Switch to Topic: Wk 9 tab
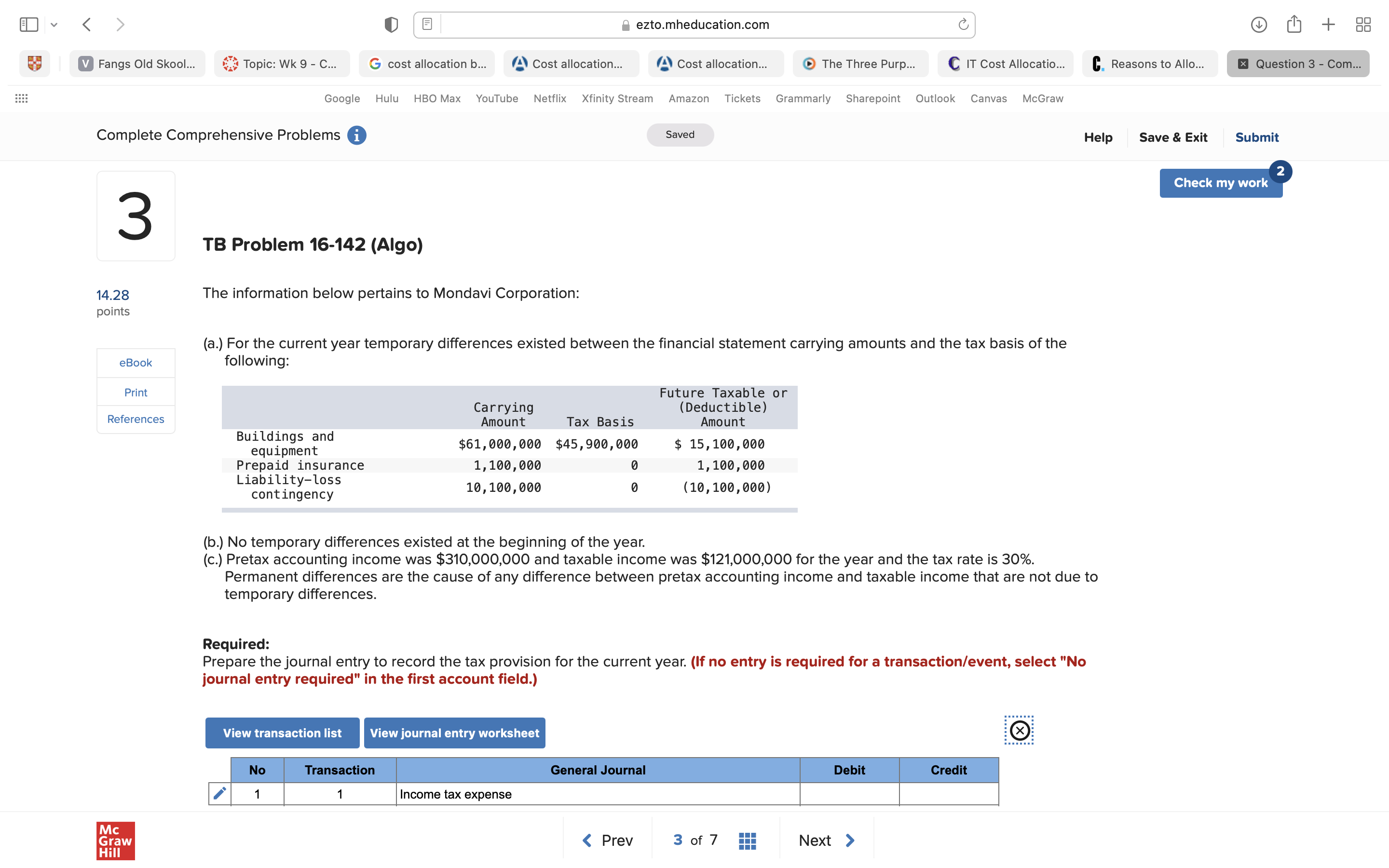 click(x=281, y=64)
